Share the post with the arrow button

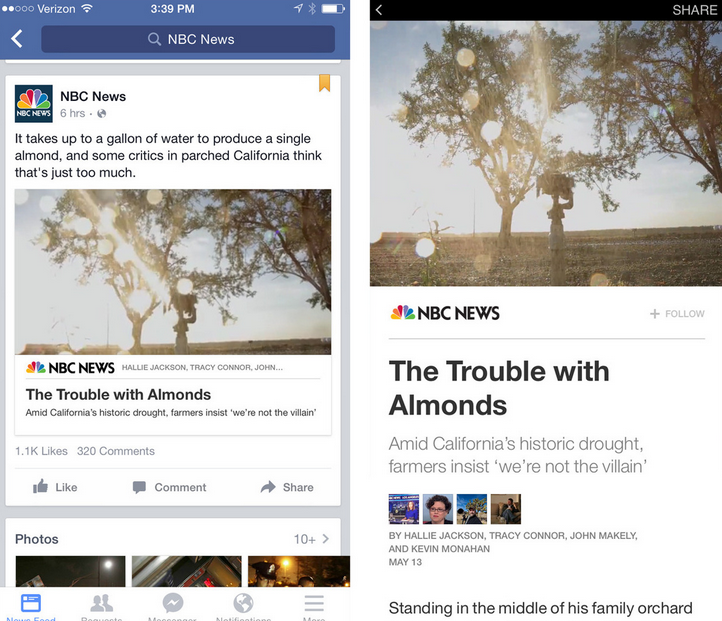287,487
